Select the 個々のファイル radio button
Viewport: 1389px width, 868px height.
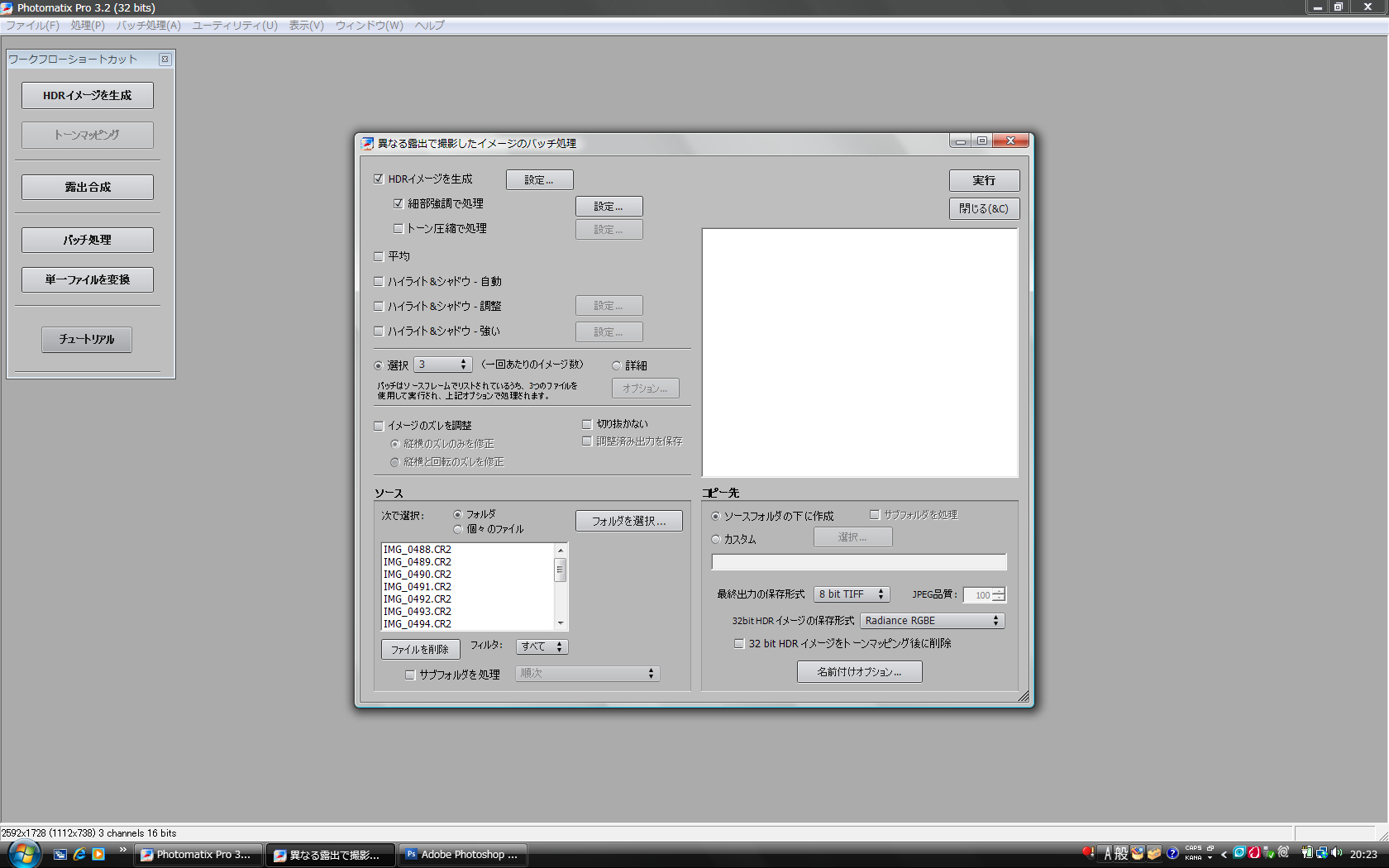point(458,529)
